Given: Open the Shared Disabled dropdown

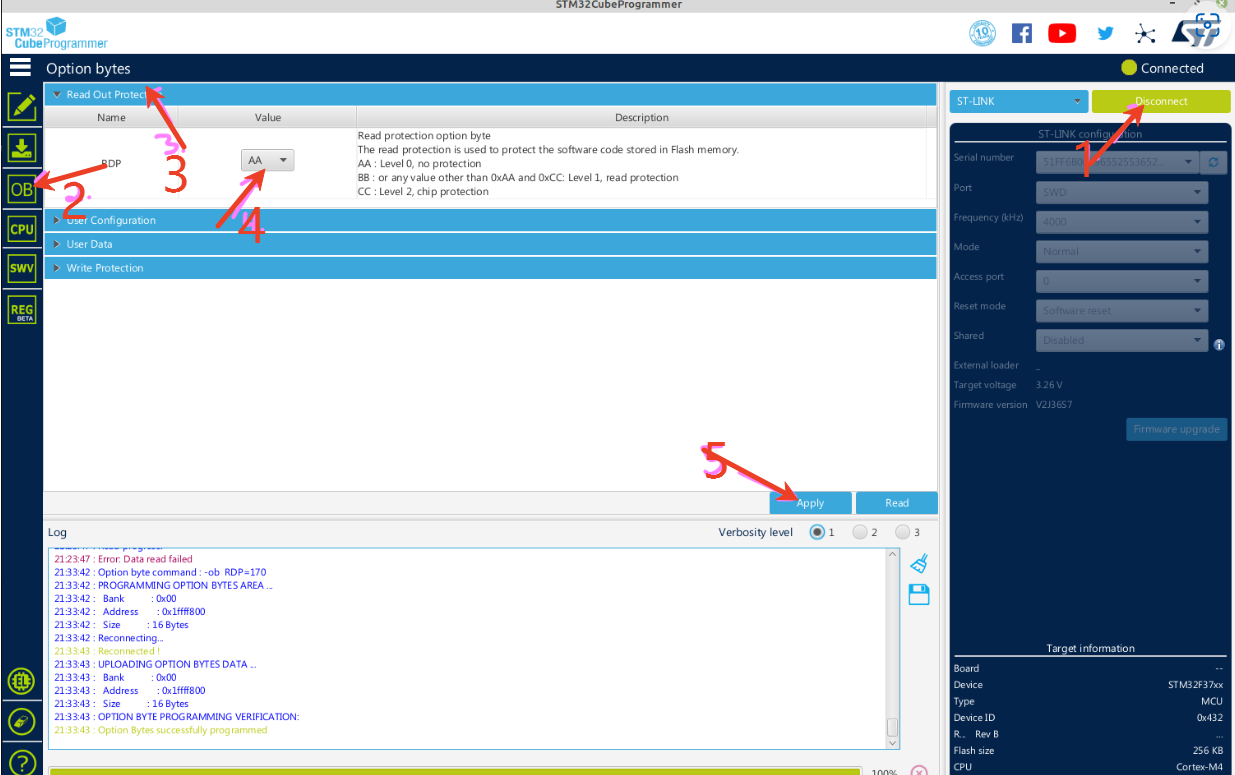Looking at the screenshot, I should 1122,340.
